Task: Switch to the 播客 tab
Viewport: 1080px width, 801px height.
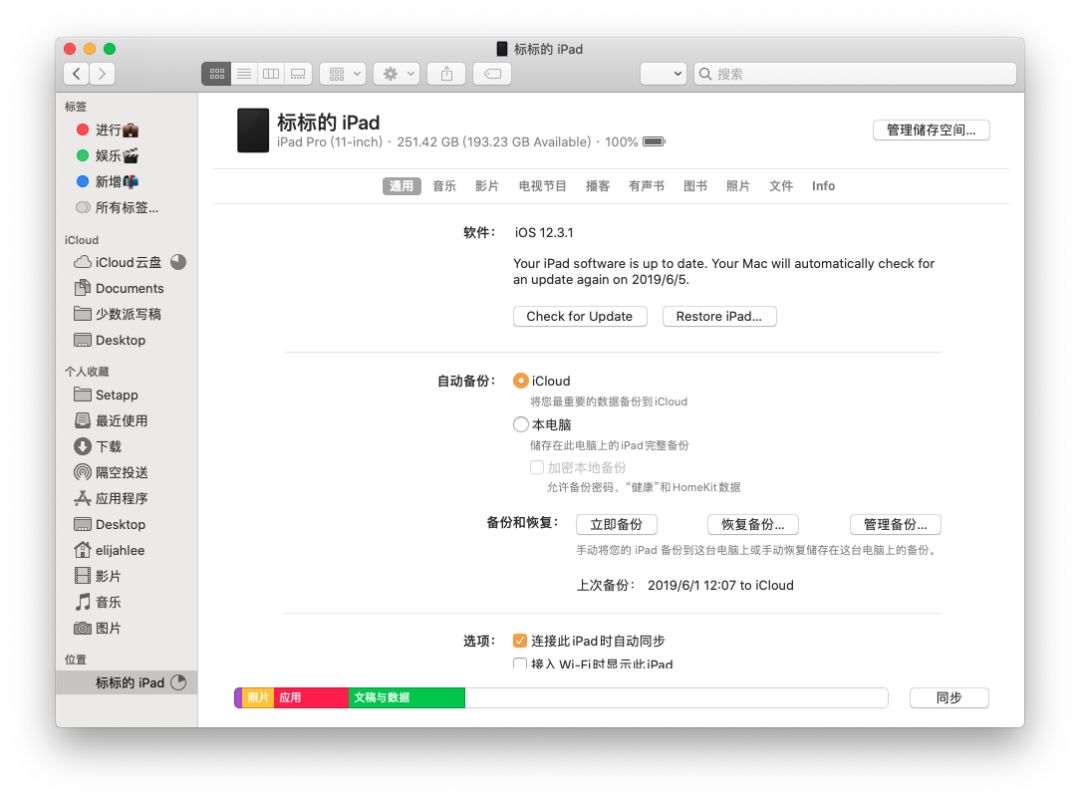Action: [x=598, y=186]
